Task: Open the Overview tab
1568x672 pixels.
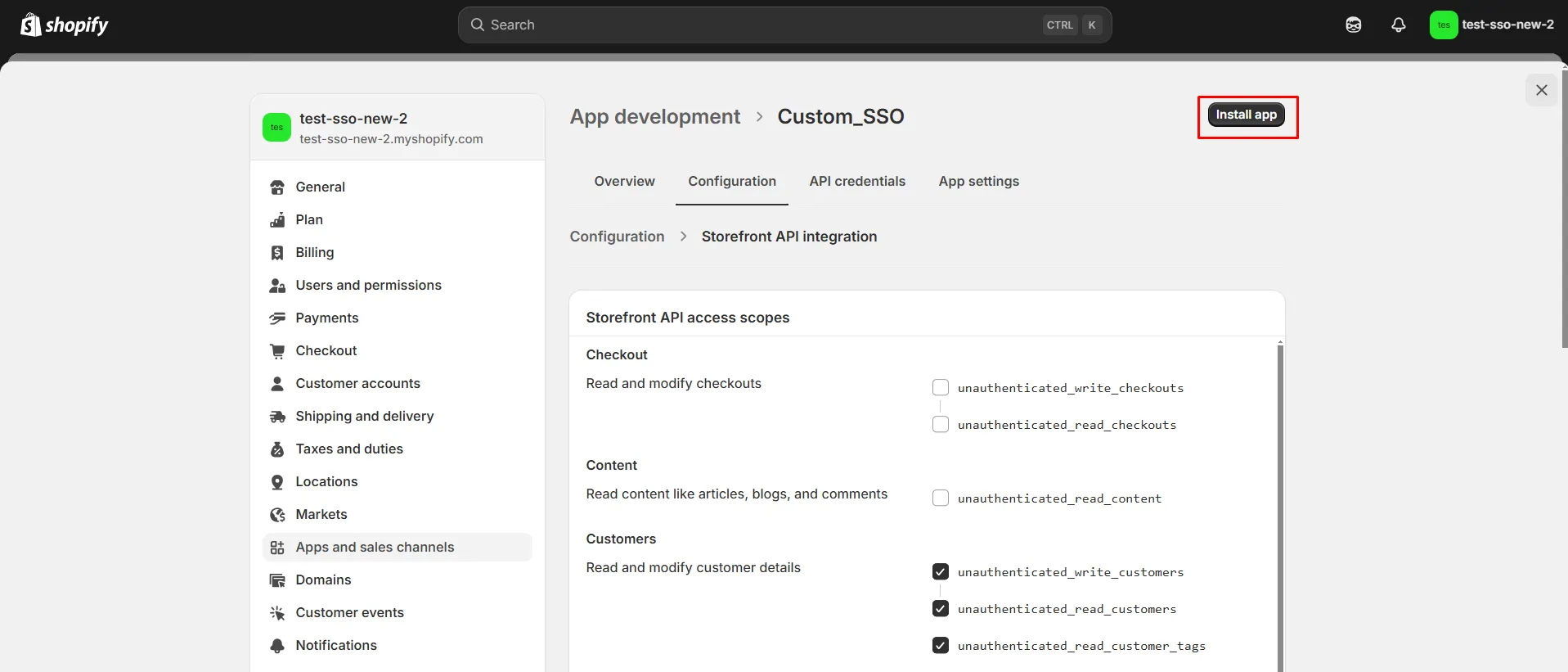Action: coord(624,181)
